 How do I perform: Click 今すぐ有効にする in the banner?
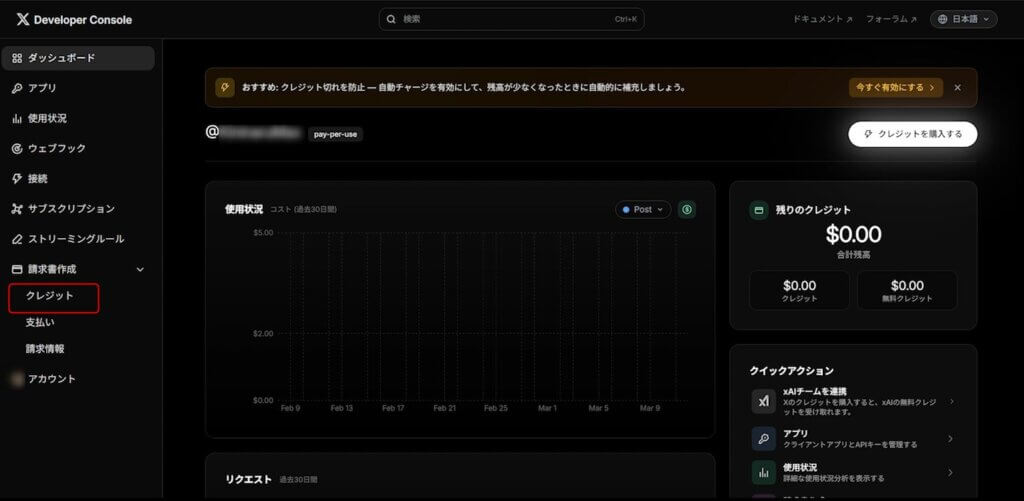pos(895,87)
